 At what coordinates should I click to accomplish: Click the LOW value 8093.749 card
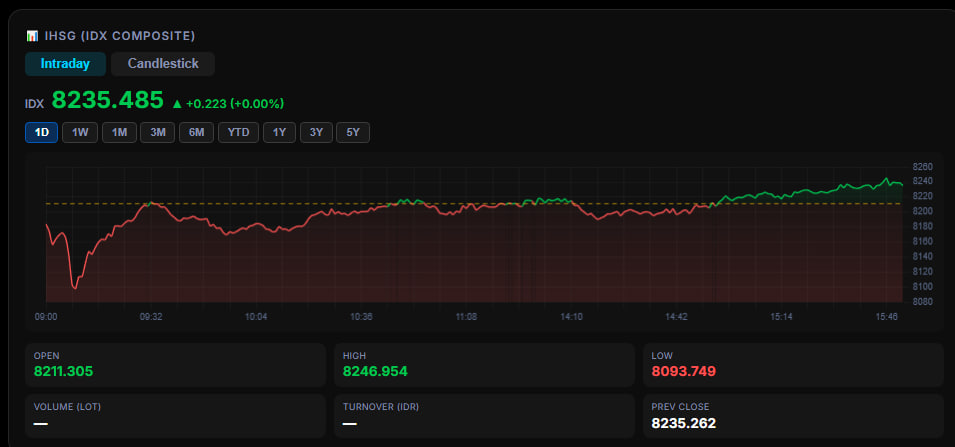pyautogui.click(x=793, y=365)
